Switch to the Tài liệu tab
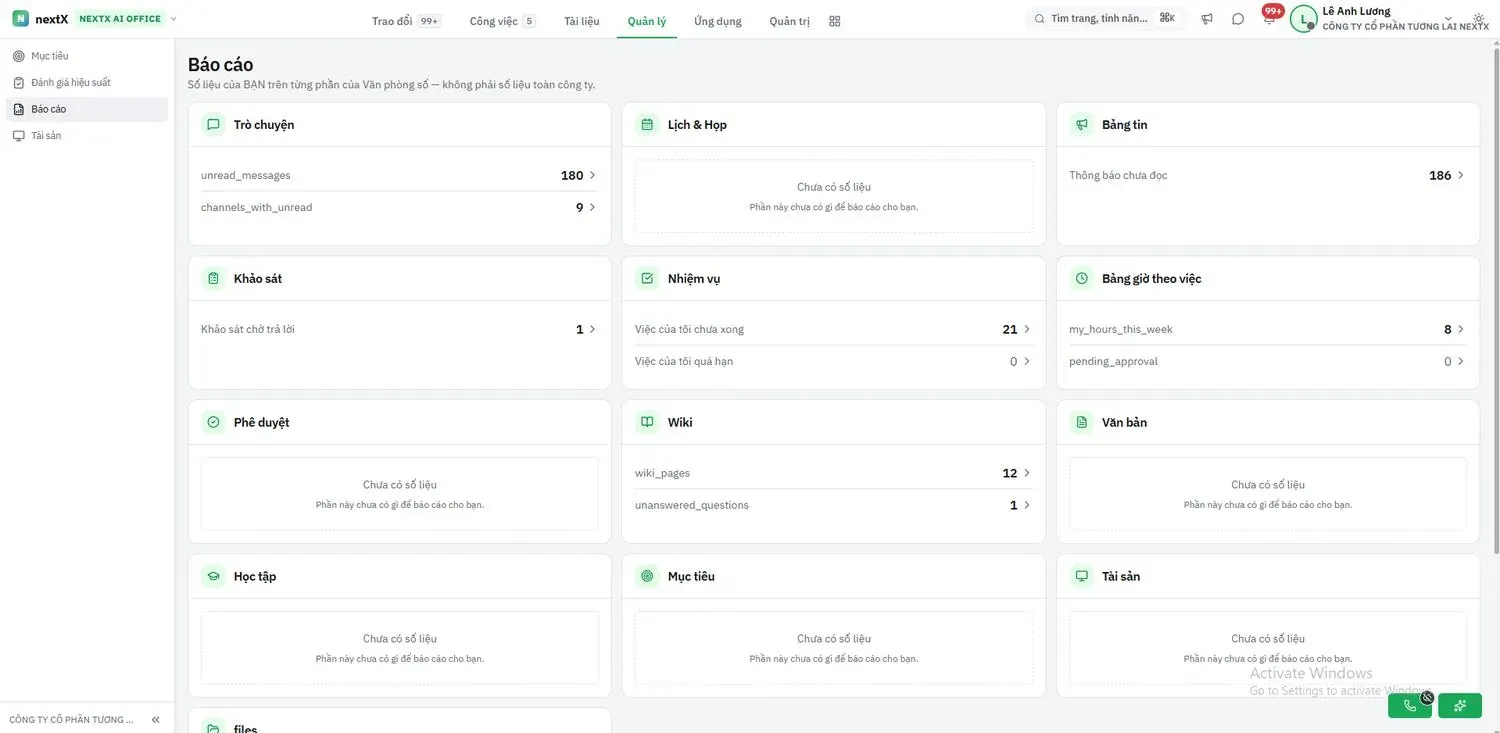This screenshot has height=733, width=1500. pyautogui.click(x=582, y=21)
